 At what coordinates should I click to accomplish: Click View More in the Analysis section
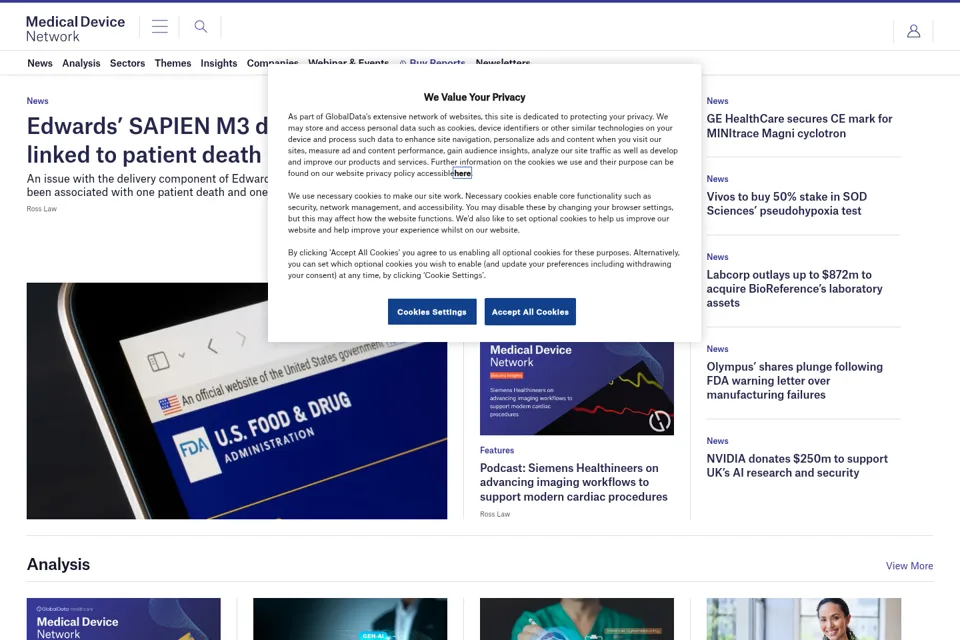[909, 566]
